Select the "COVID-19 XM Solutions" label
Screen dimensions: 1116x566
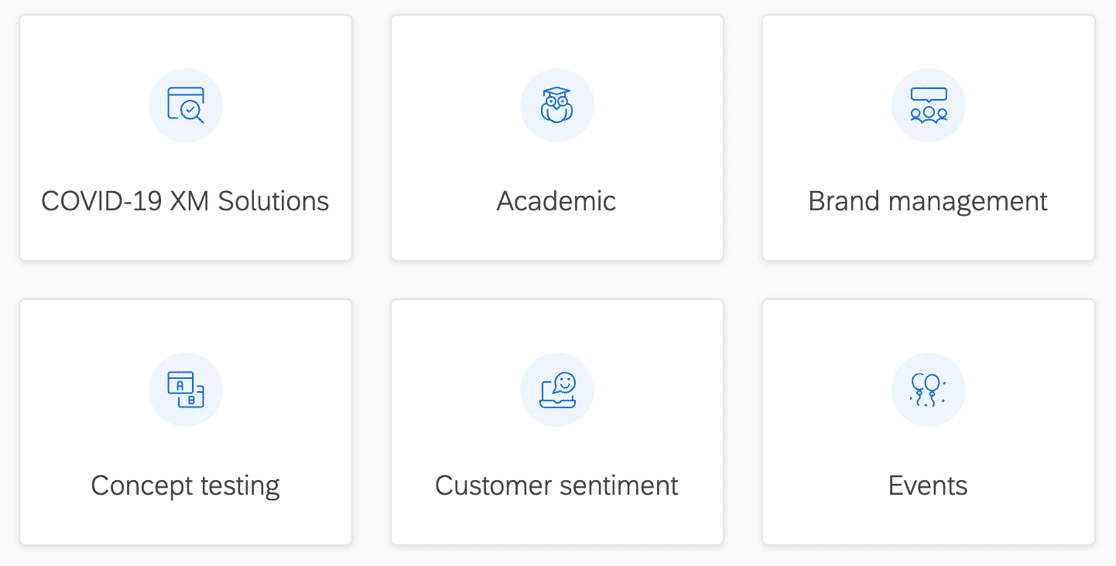(x=185, y=201)
